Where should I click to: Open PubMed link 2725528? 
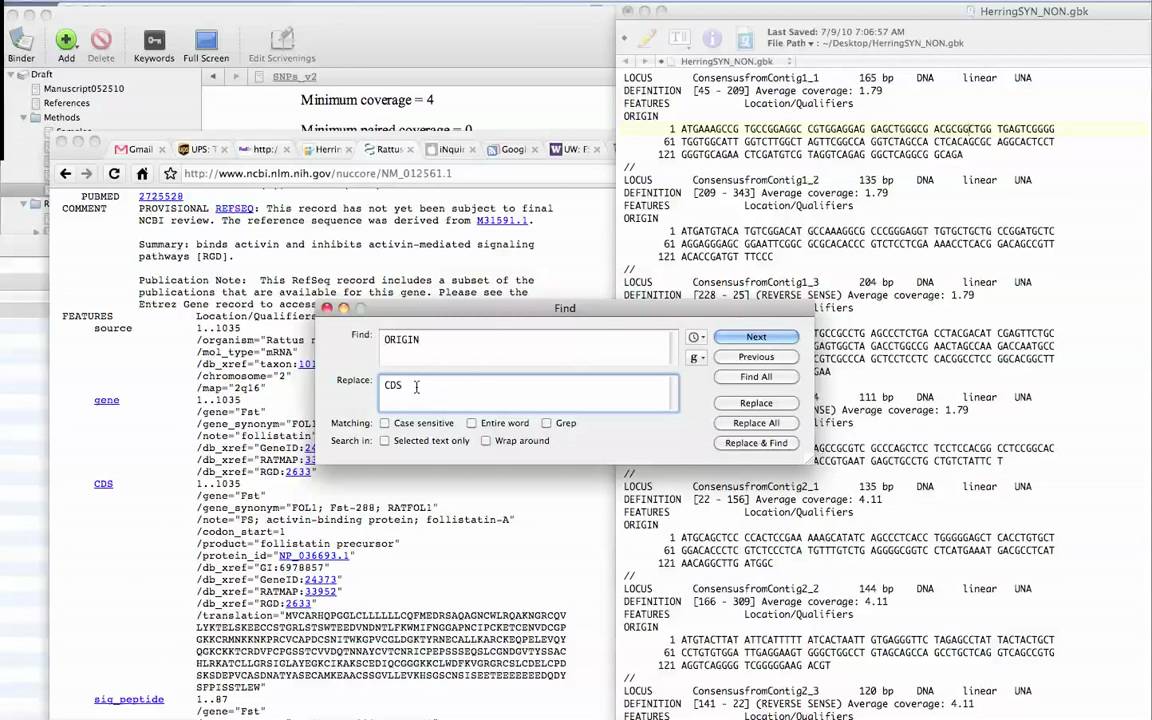161,197
